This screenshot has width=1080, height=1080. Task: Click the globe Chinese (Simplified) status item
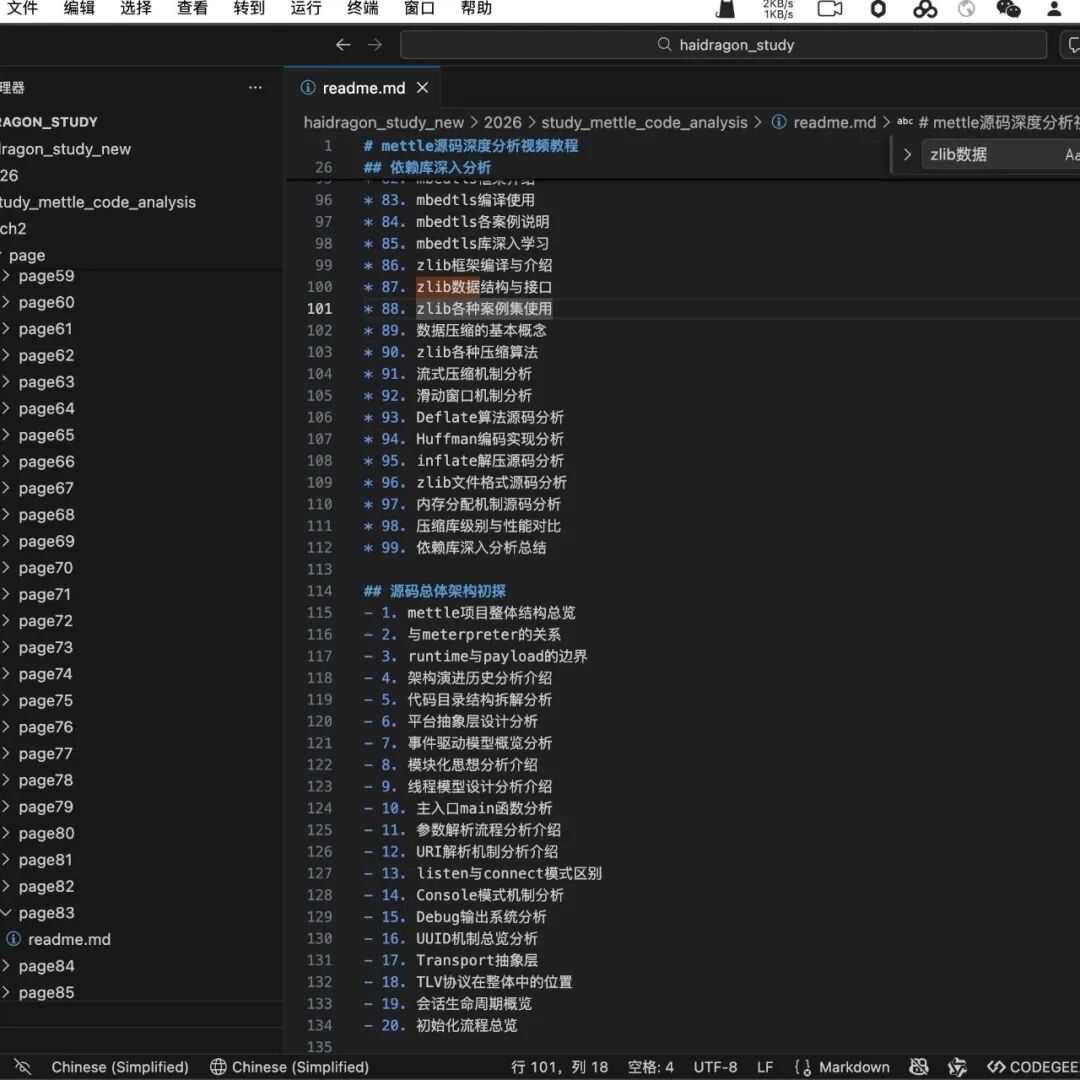pos(289,1068)
